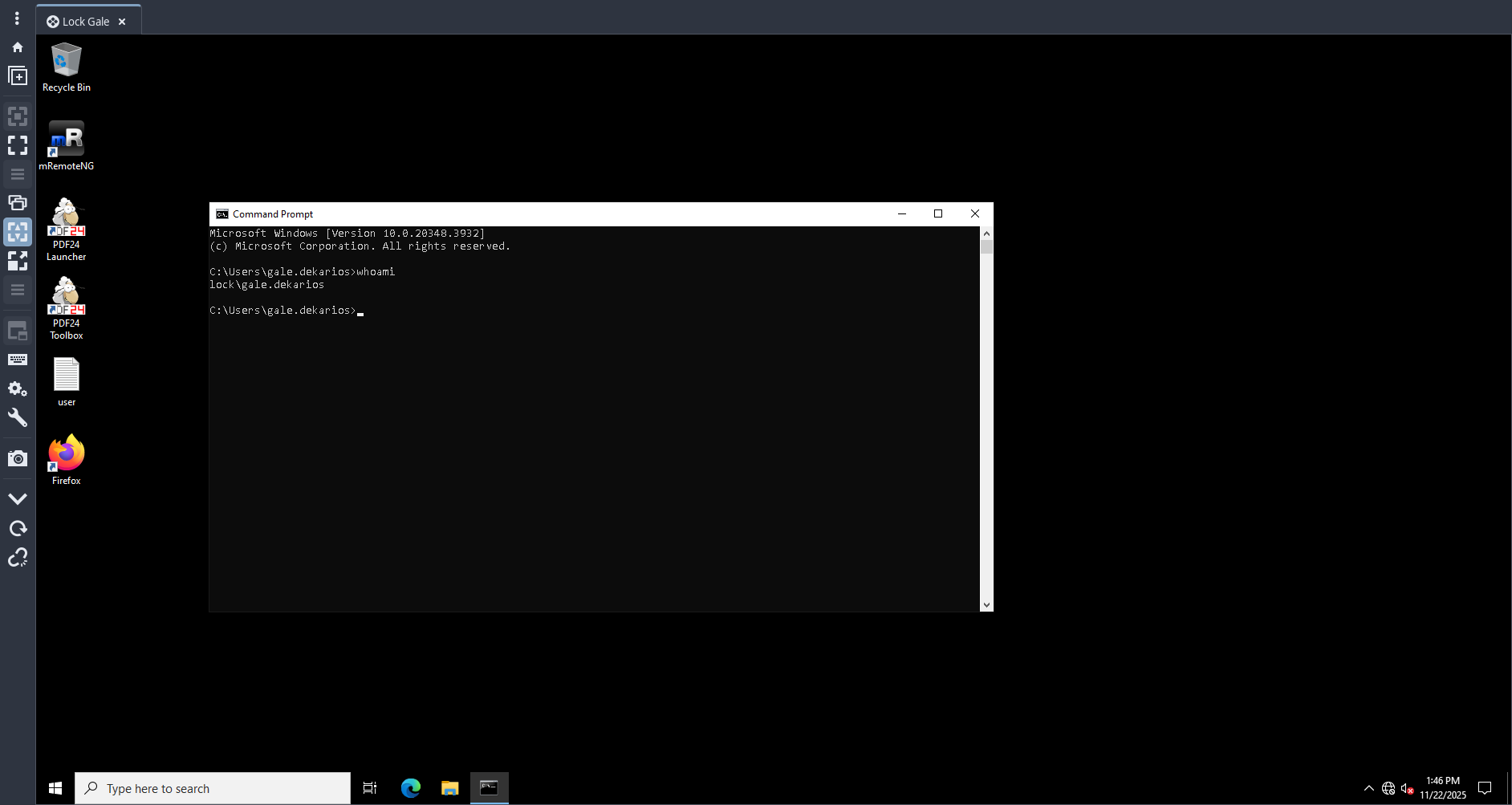Click the gears settings icon in sidebar
The width and height of the screenshot is (1512, 805).
click(x=18, y=389)
